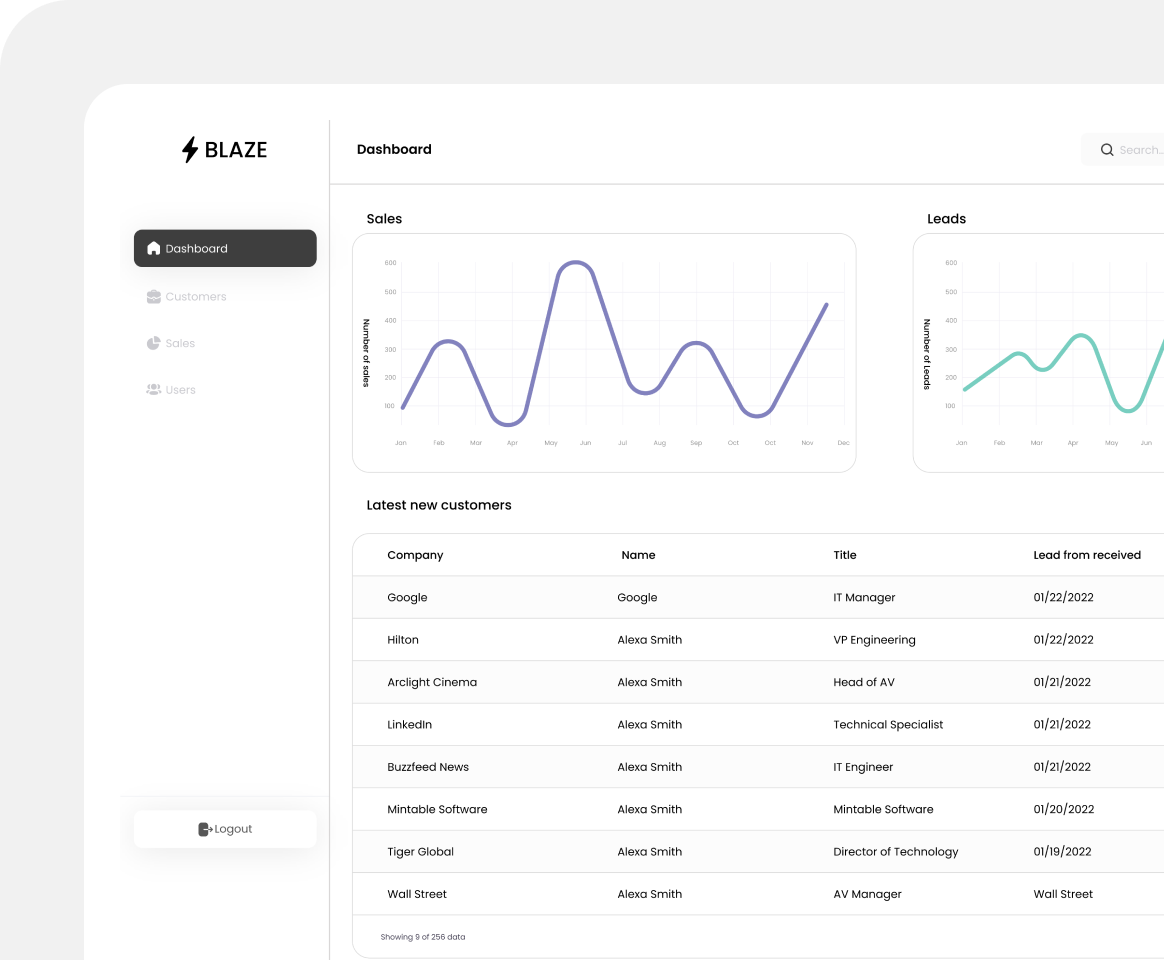Click the Customers sidebar icon
Image resolution: width=1164 pixels, height=960 pixels.
pyautogui.click(x=153, y=296)
